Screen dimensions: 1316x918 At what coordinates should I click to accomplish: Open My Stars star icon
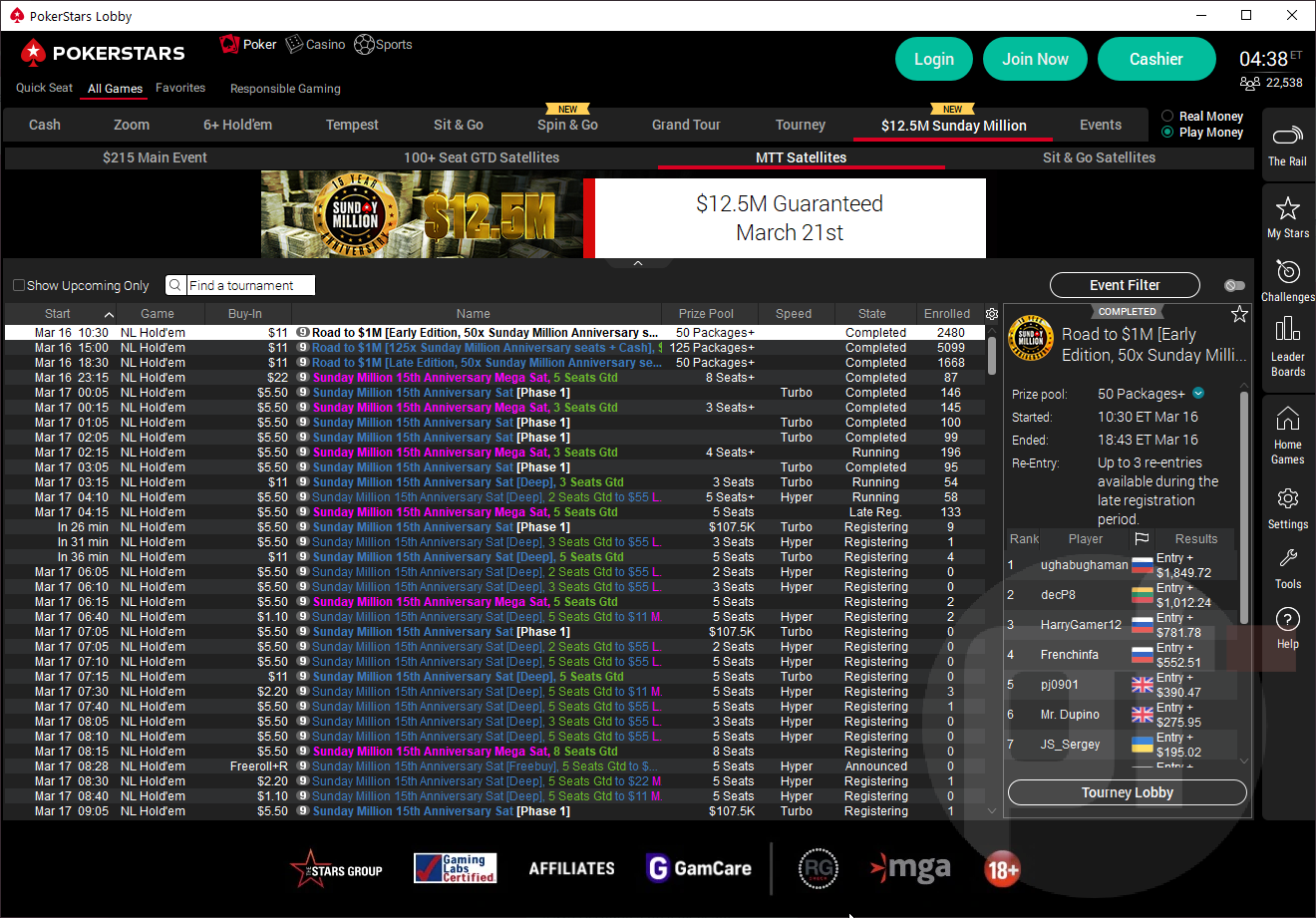1287,208
